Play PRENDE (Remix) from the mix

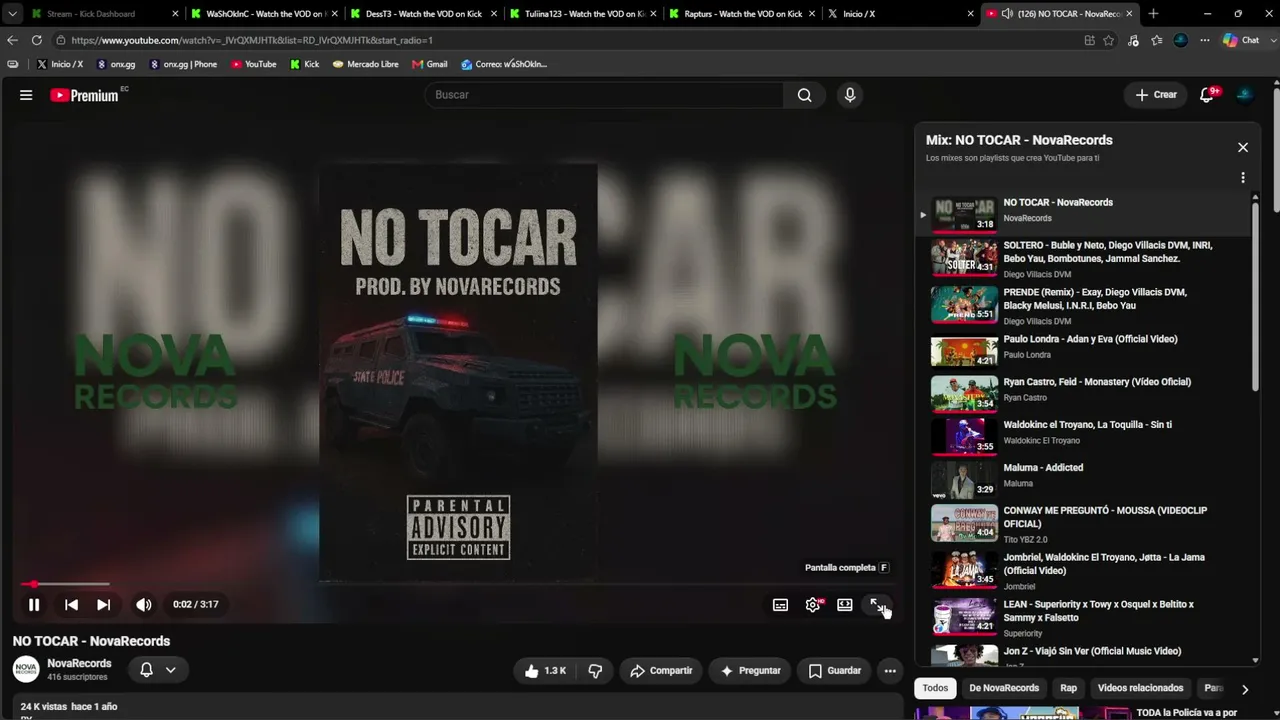(x=1085, y=306)
